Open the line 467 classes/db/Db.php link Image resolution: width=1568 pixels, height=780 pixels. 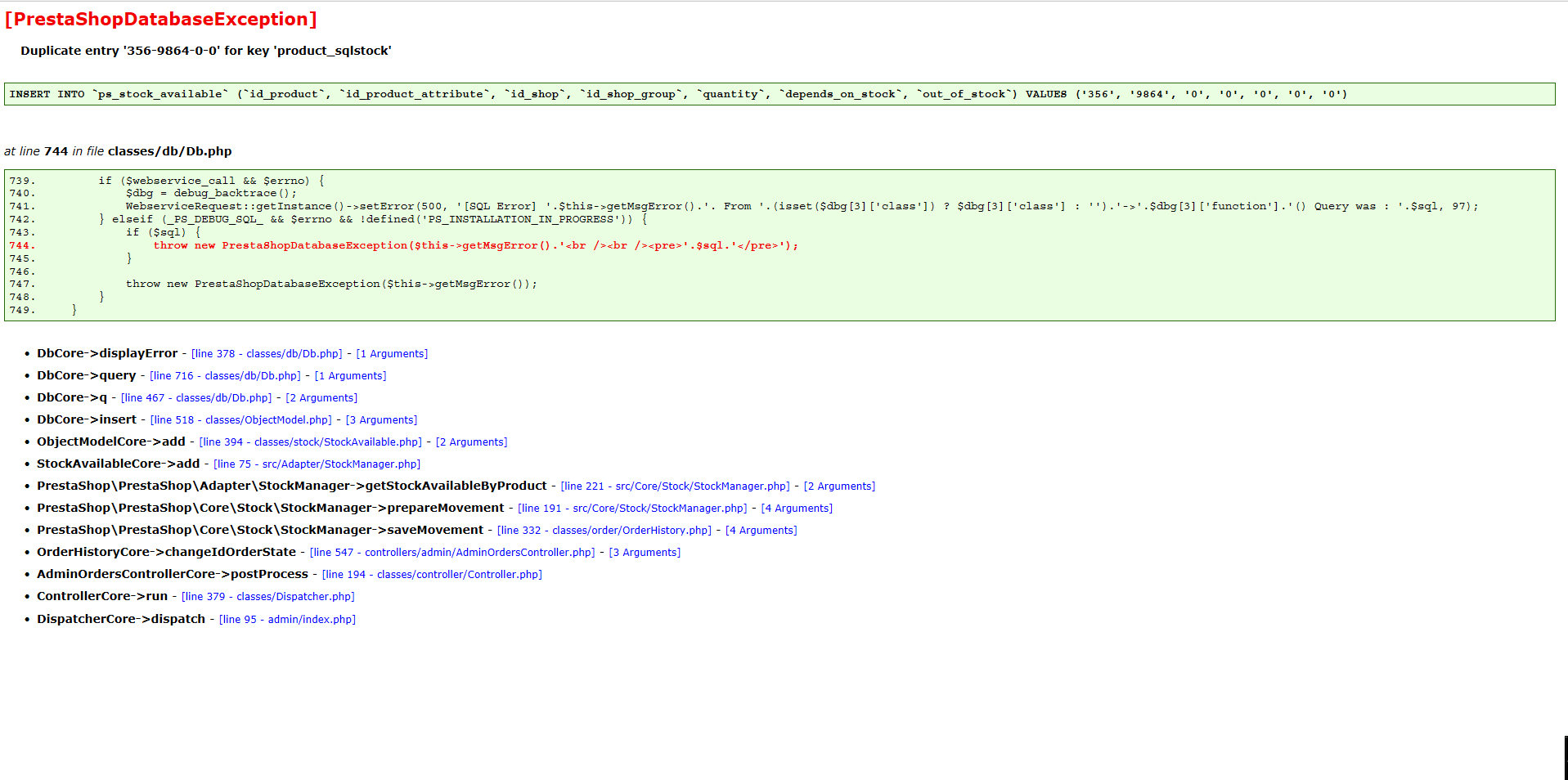click(196, 398)
